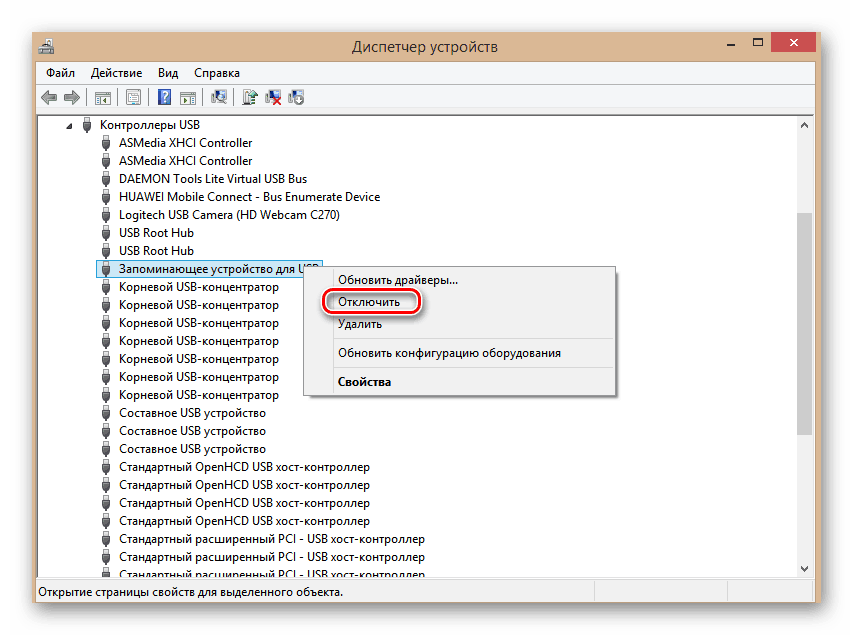This screenshot has height=635, width=853.
Task: Toggle the show/hide action pane icon
Action: [x=188, y=98]
